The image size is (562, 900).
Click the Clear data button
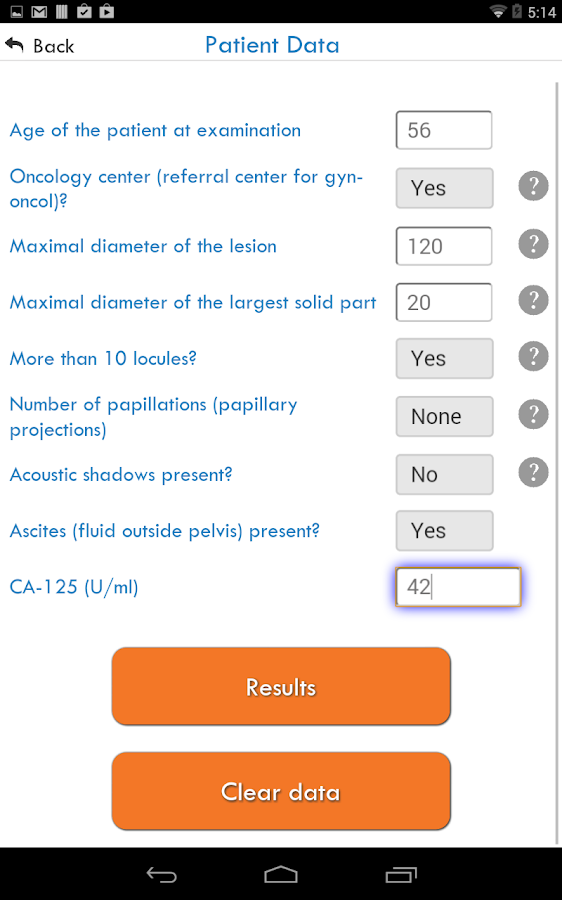(281, 792)
